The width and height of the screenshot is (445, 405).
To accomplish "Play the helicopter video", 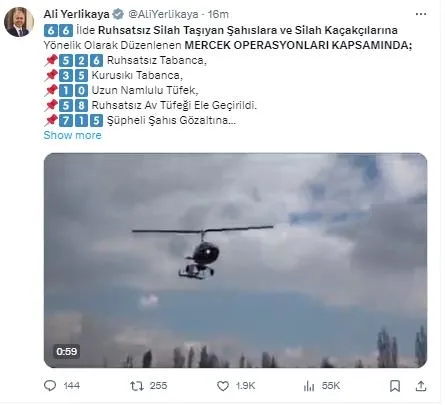I will click(235, 260).
